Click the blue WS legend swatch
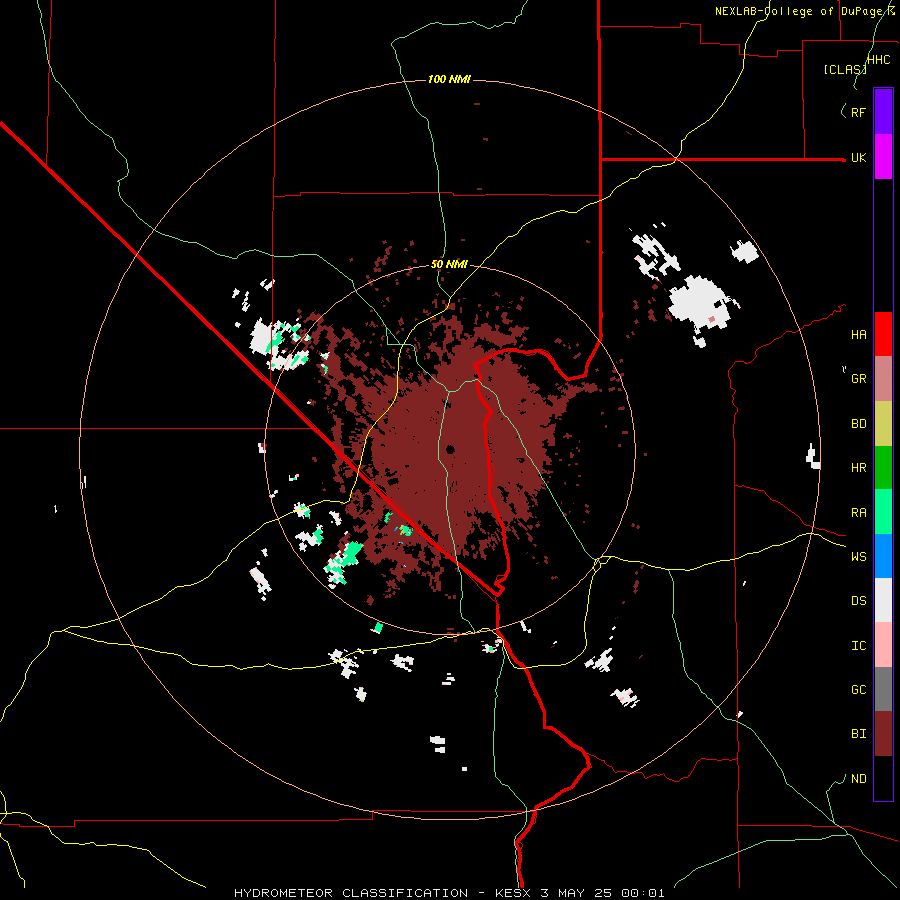Image resolution: width=900 pixels, height=900 pixels. pyautogui.click(x=883, y=556)
